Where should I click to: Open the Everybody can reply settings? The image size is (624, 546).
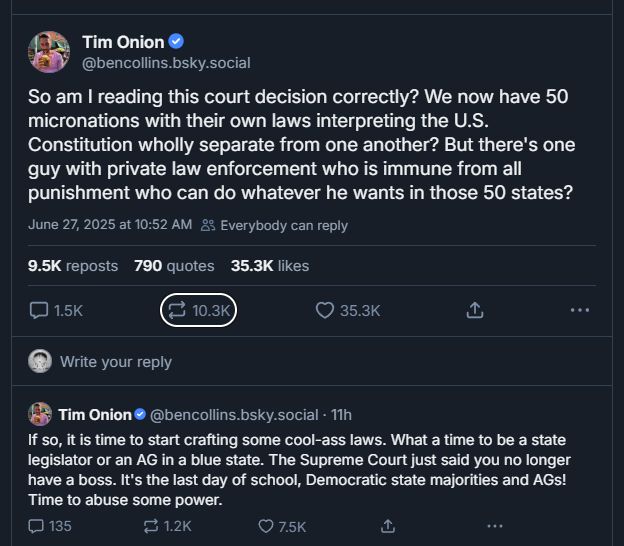click(x=275, y=225)
